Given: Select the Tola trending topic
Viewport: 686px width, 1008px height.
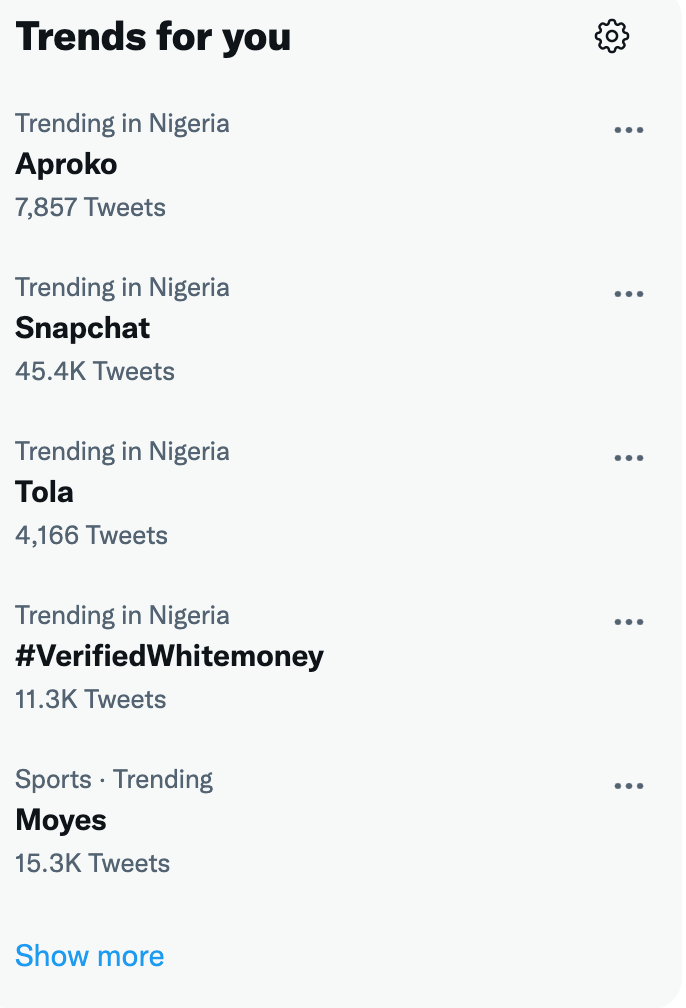Looking at the screenshot, I should (45, 492).
